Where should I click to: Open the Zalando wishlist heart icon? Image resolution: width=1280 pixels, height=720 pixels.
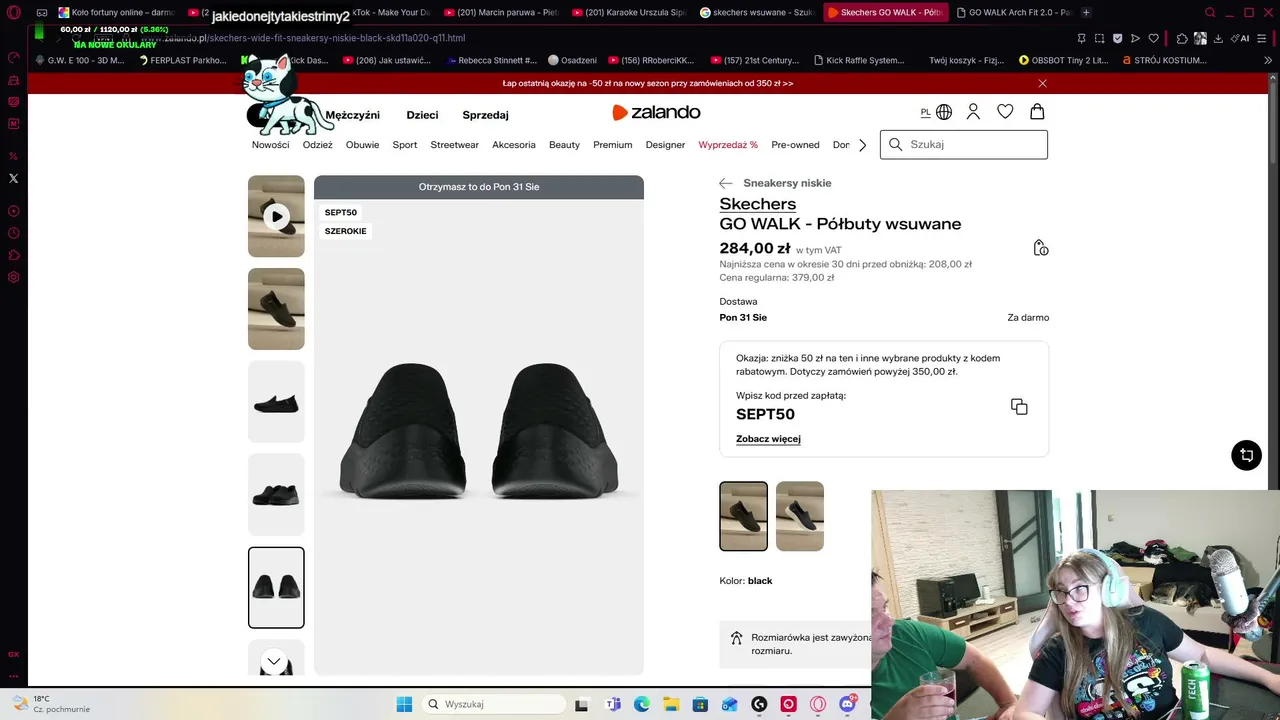(1005, 112)
